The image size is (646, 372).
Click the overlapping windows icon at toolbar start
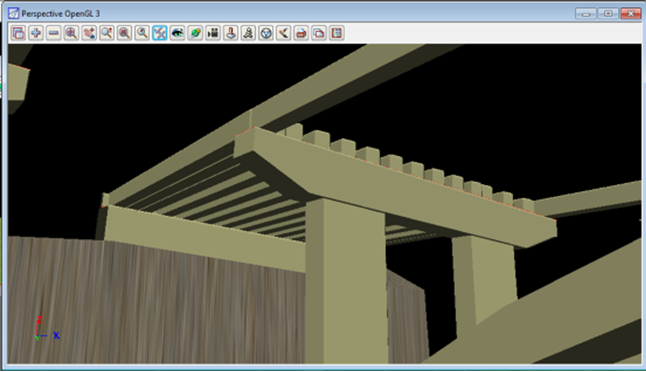pyautogui.click(x=18, y=33)
